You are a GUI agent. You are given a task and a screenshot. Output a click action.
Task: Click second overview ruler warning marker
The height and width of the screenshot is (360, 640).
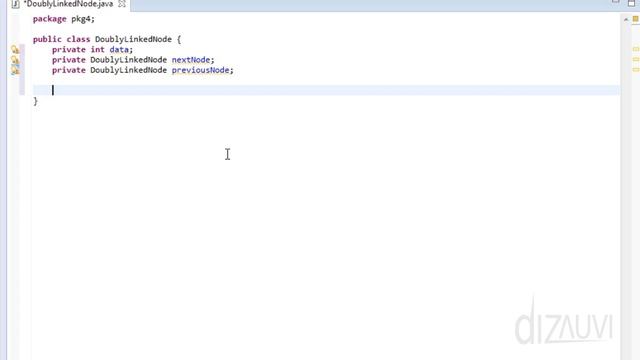[x=636, y=60]
